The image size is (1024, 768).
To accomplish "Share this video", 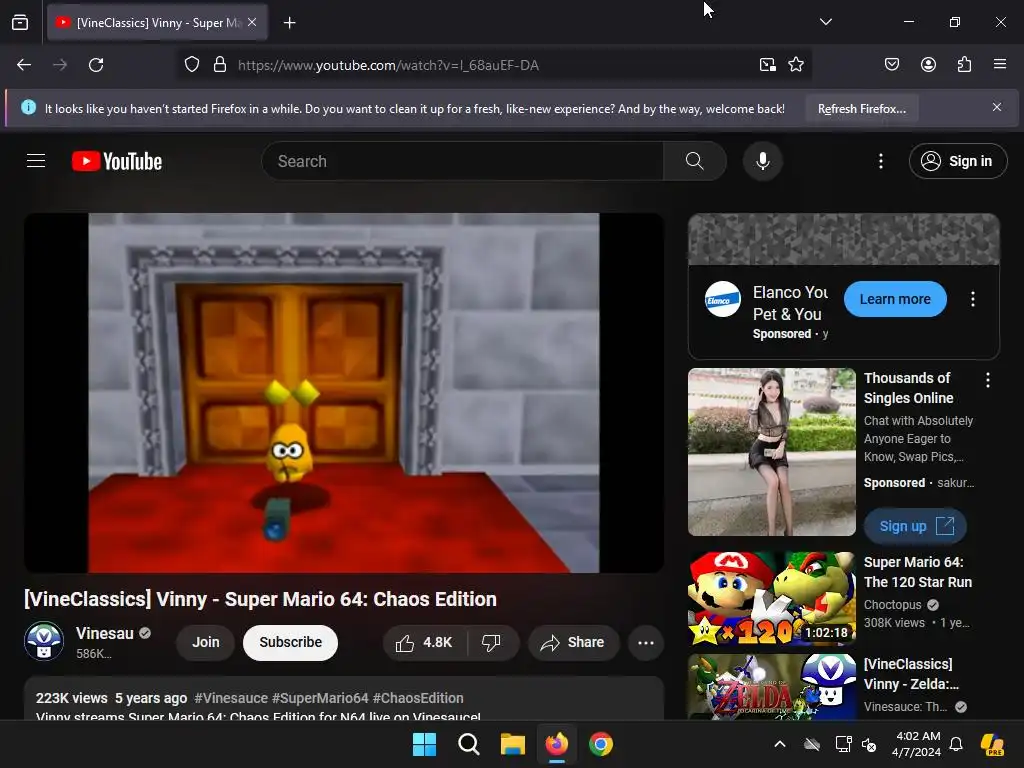I will pyautogui.click(x=573, y=643).
